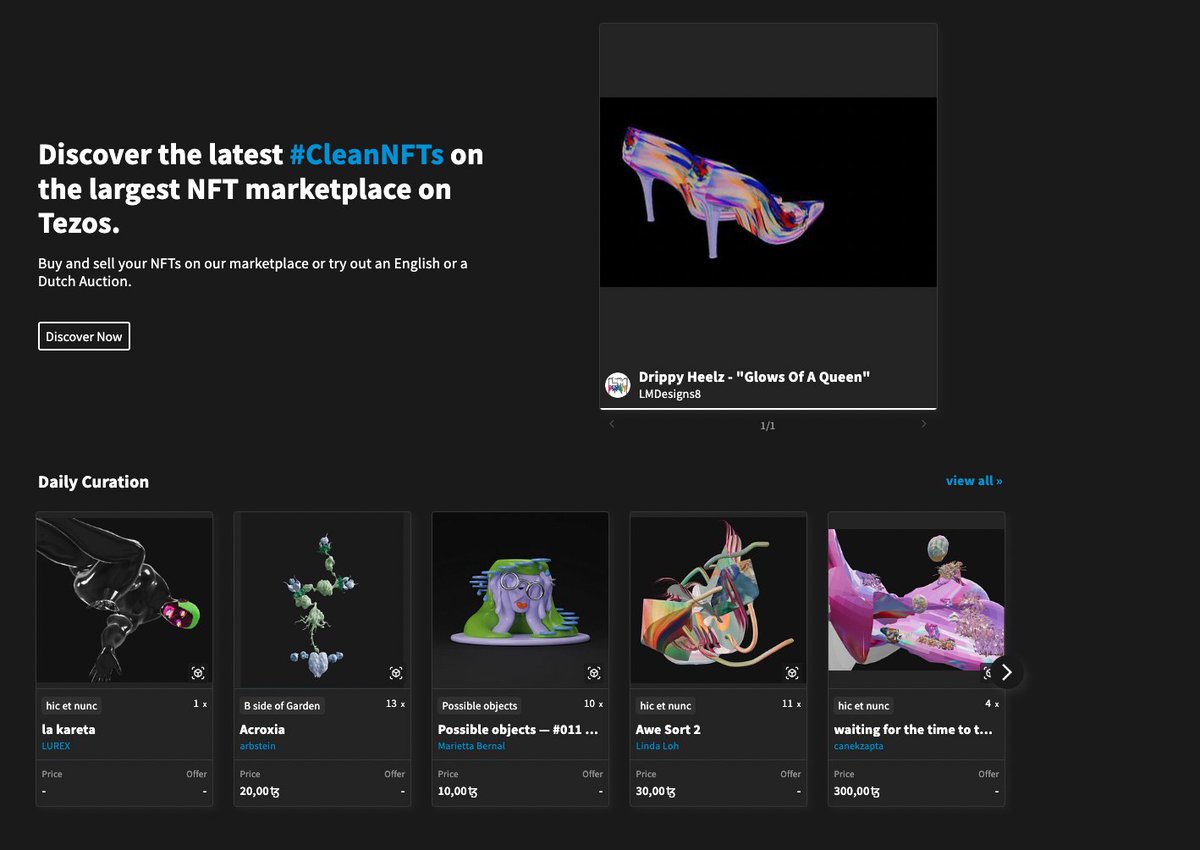Click the Daily Curation heading
The height and width of the screenshot is (850, 1200).
(93, 482)
